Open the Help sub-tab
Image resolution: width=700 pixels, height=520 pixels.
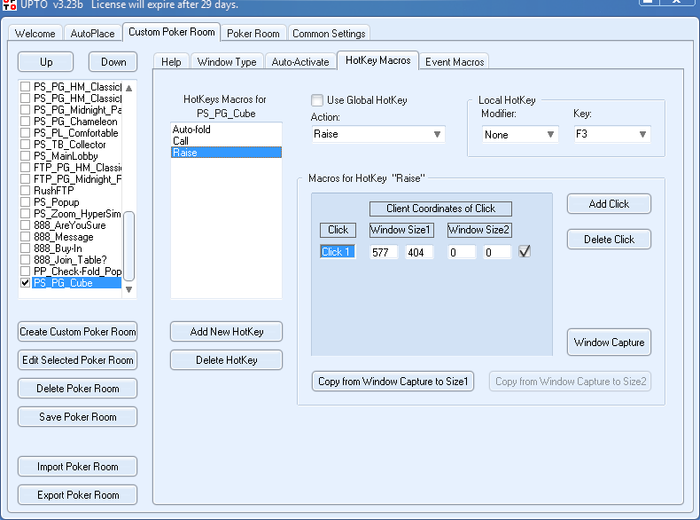pyautogui.click(x=171, y=62)
